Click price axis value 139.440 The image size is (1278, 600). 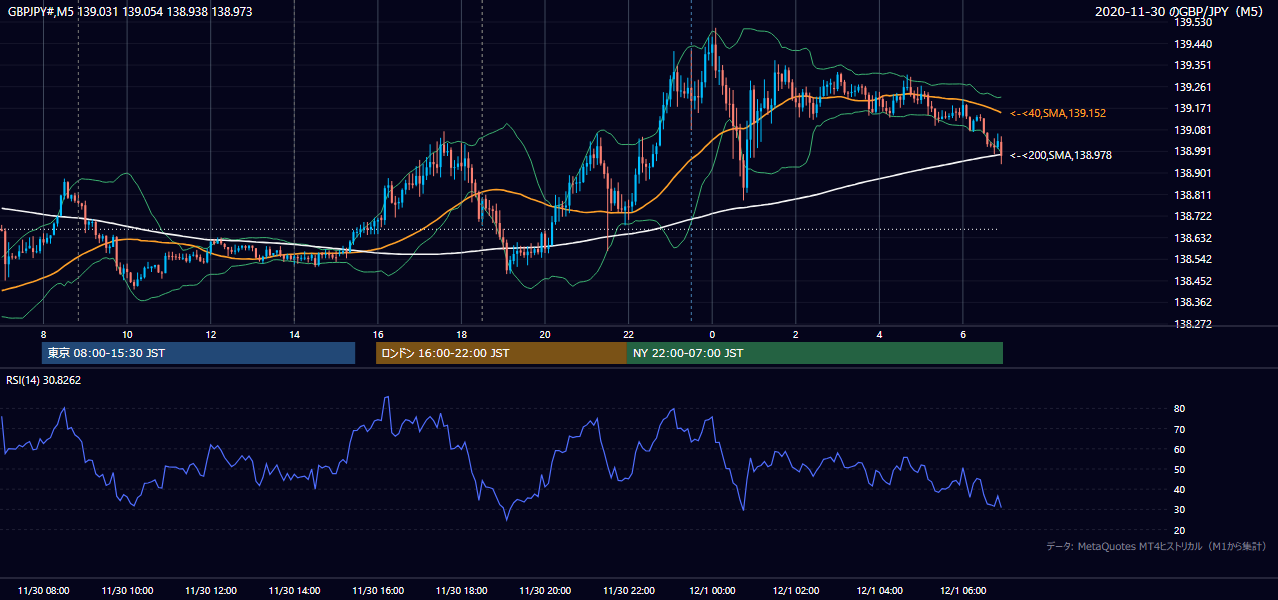(x=1194, y=44)
